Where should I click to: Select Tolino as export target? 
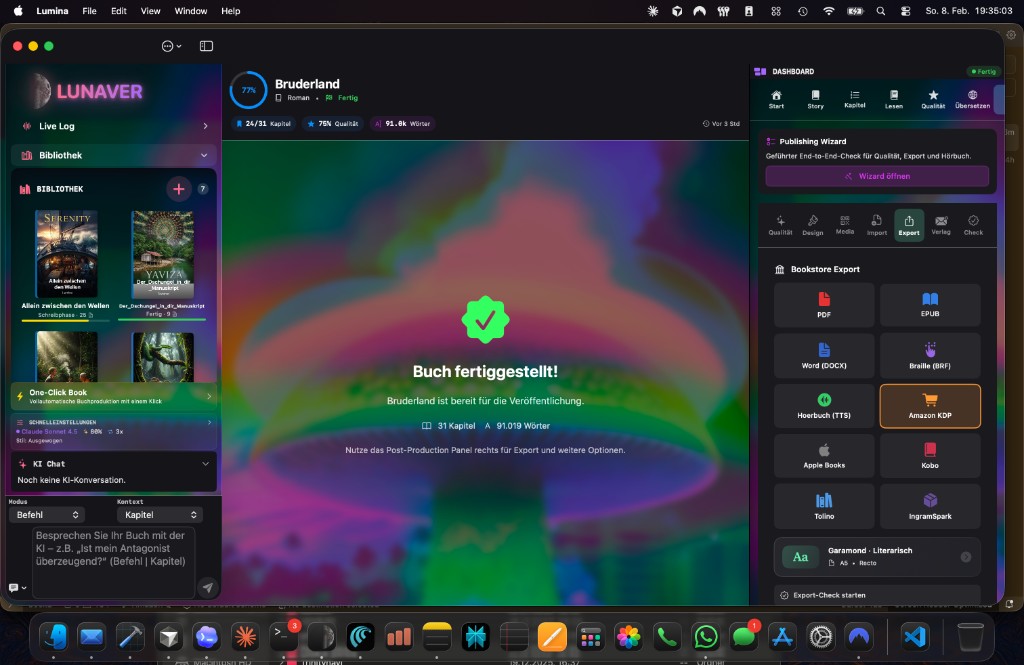[x=823, y=506]
